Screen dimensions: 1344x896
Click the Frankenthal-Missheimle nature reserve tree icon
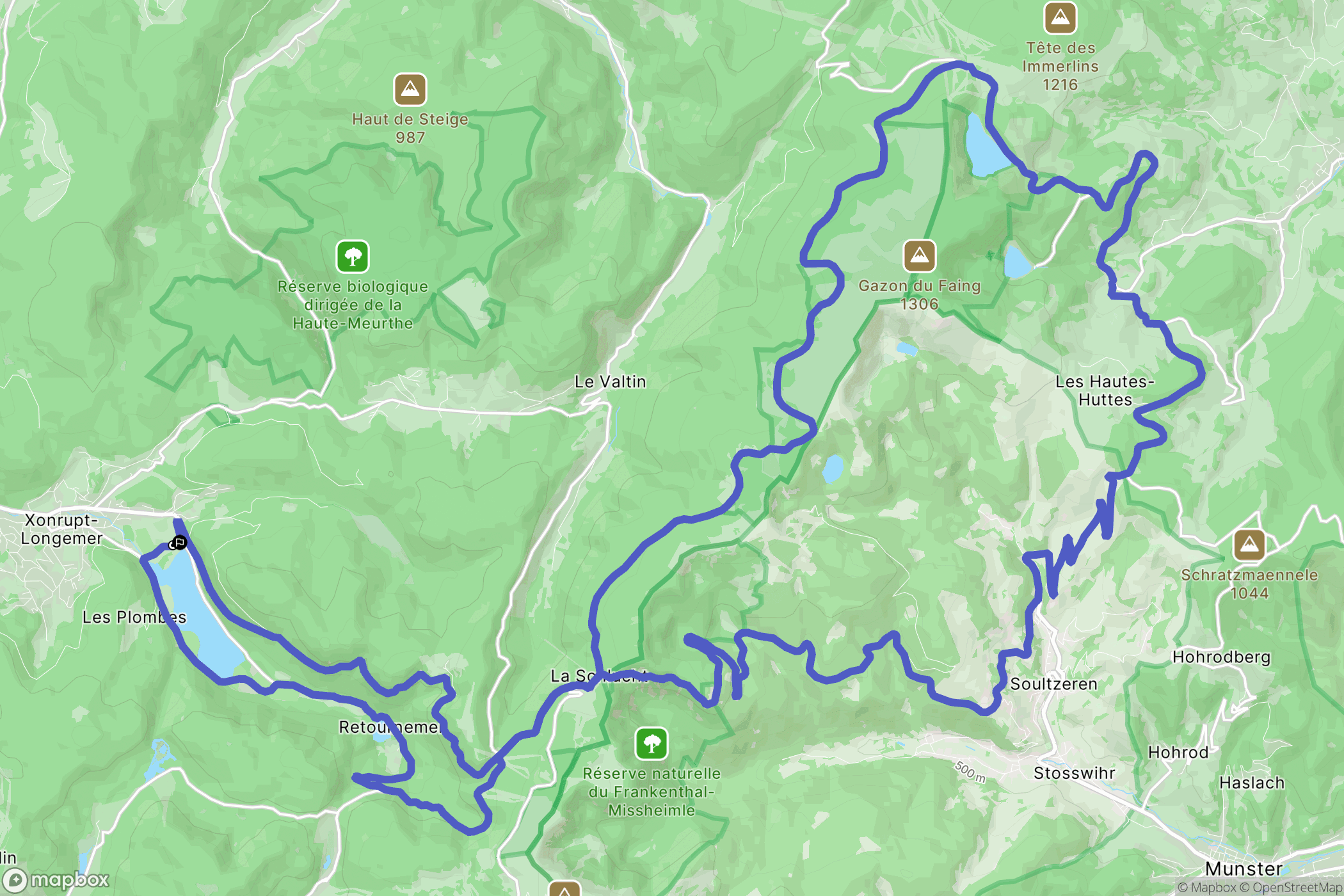(652, 744)
